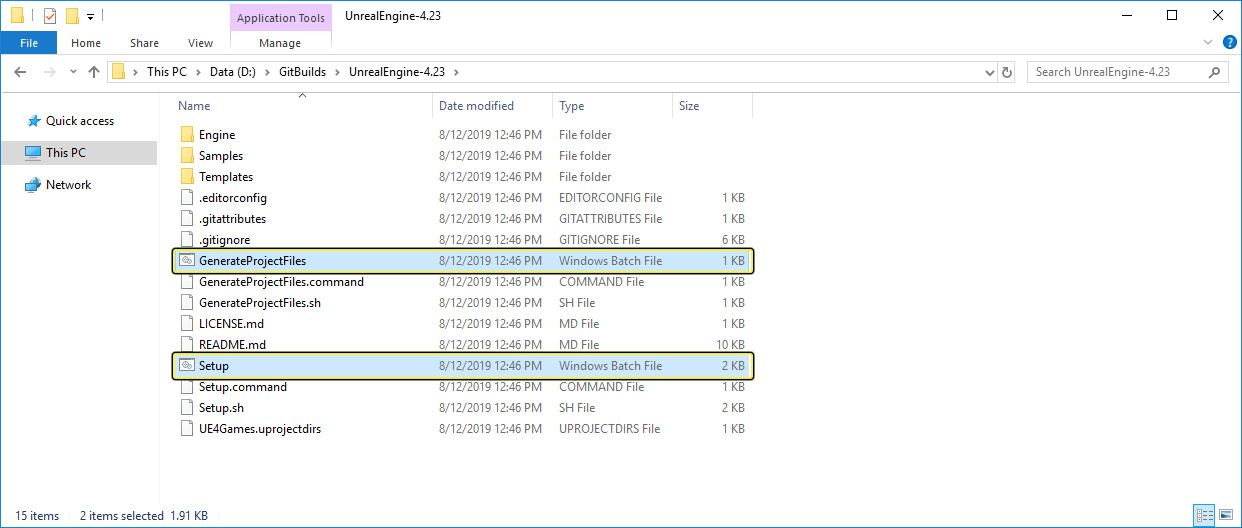Open the Help question mark icon
The width and height of the screenshot is (1242, 528).
coord(1229,42)
